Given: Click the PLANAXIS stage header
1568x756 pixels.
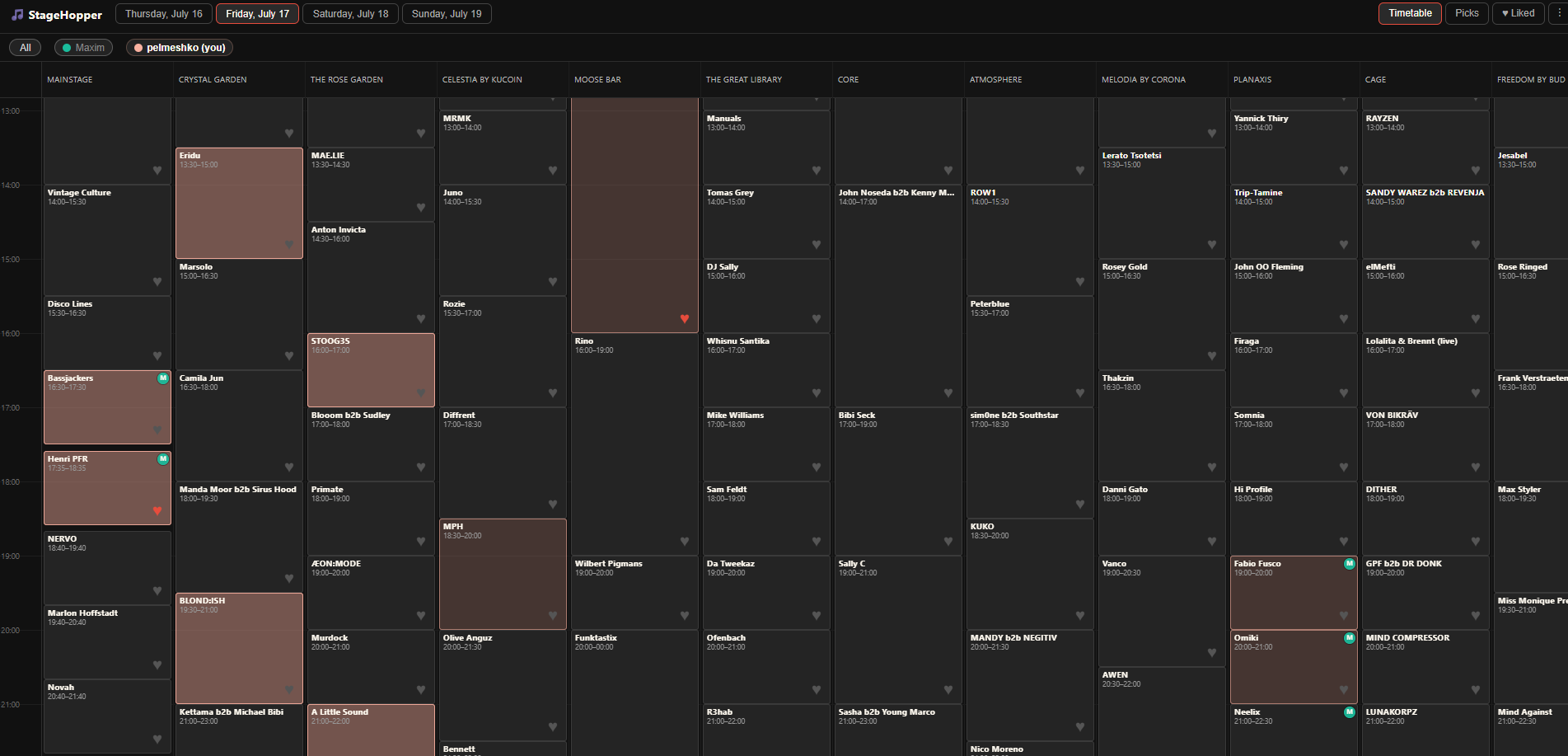Looking at the screenshot, I should (x=1252, y=80).
